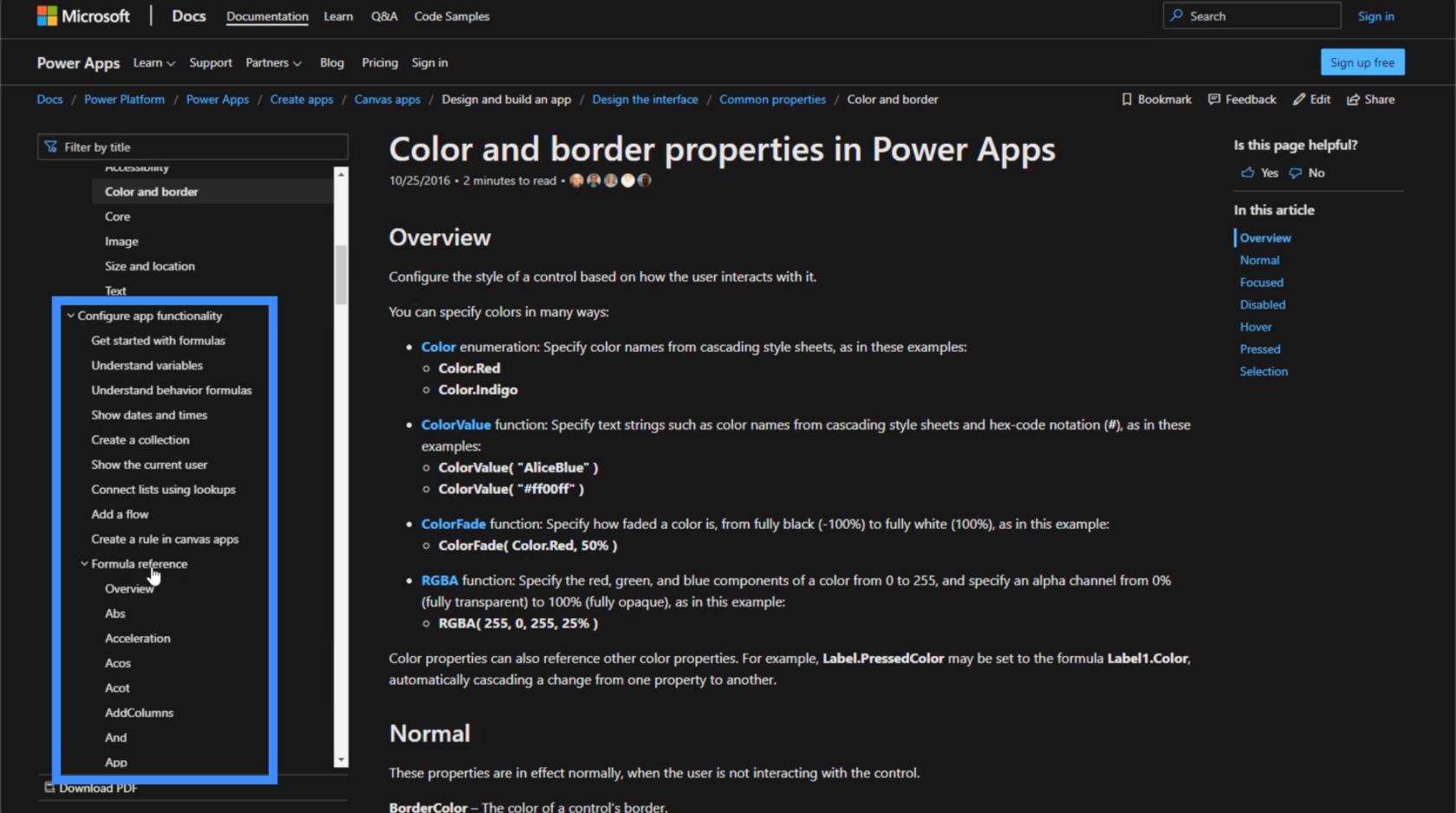Click the Docs brand link
The image size is (1456, 813).
(189, 16)
